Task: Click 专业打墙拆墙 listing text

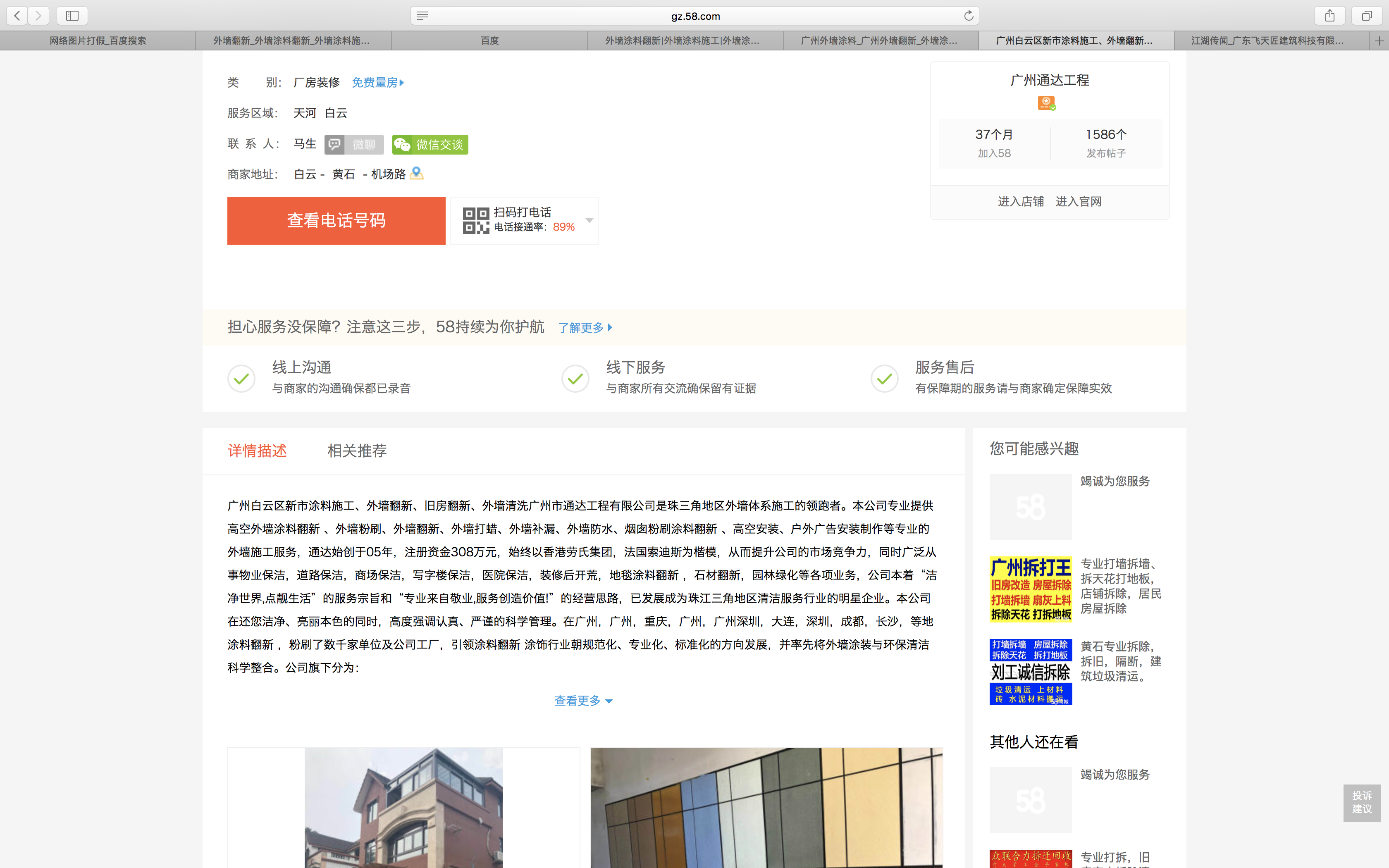Action: coord(1121,586)
